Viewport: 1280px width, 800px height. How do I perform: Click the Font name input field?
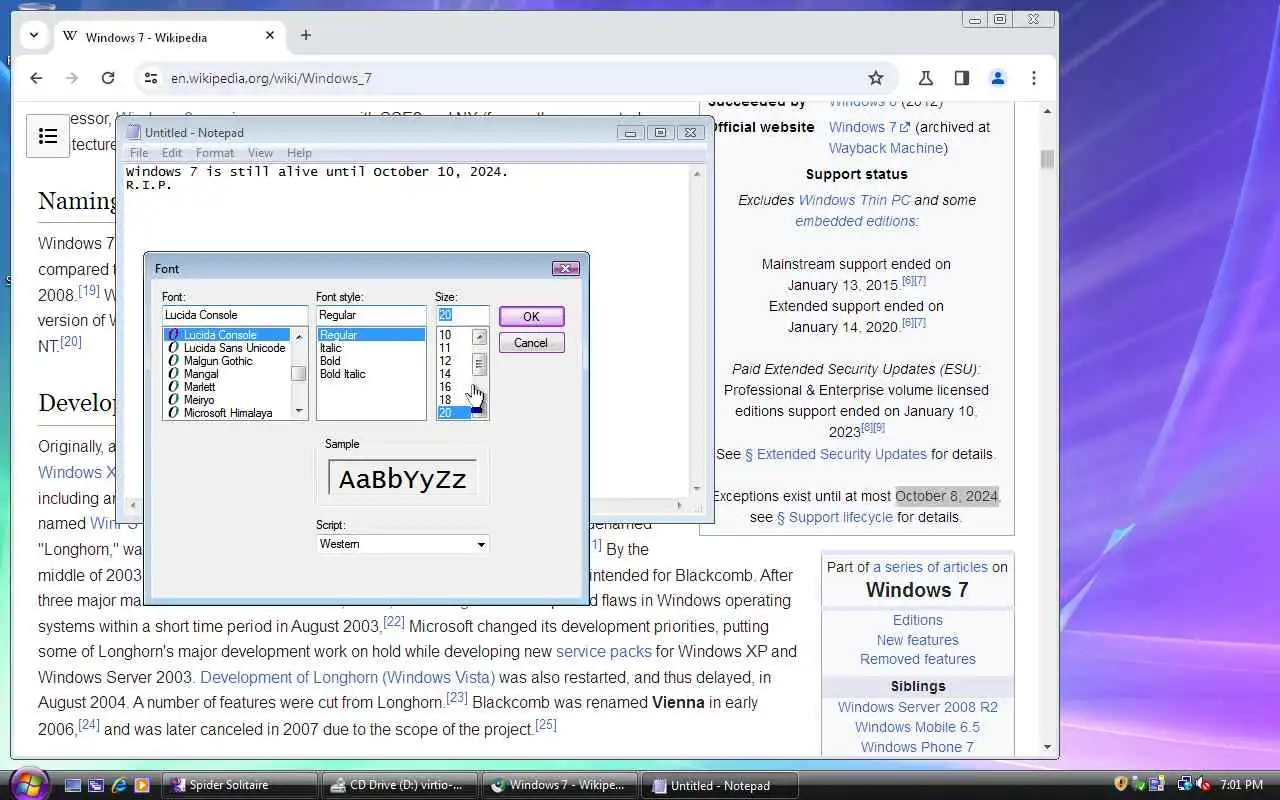pyautogui.click(x=235, y=315)
